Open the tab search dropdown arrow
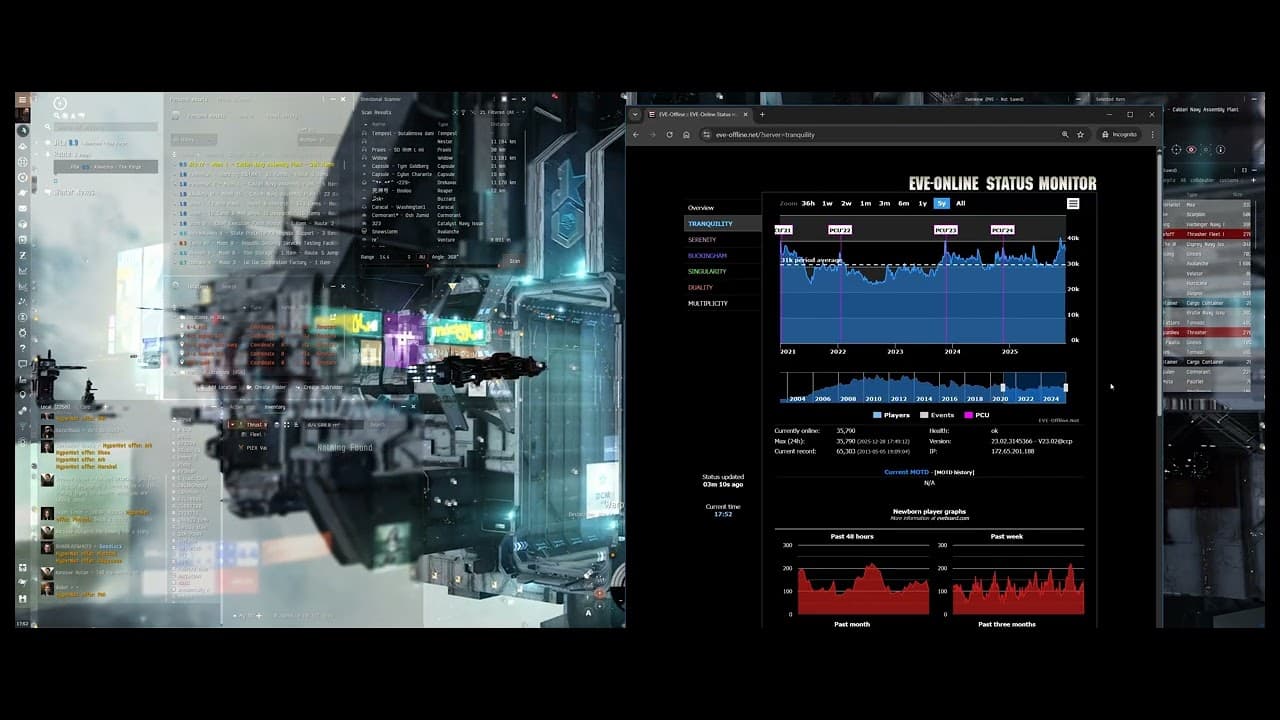 (635, 114)
